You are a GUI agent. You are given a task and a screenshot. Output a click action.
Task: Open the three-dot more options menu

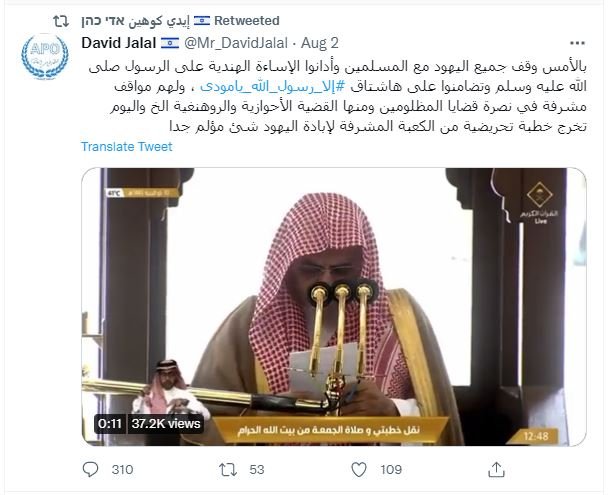pyautogui.click(x=577, y=43)
